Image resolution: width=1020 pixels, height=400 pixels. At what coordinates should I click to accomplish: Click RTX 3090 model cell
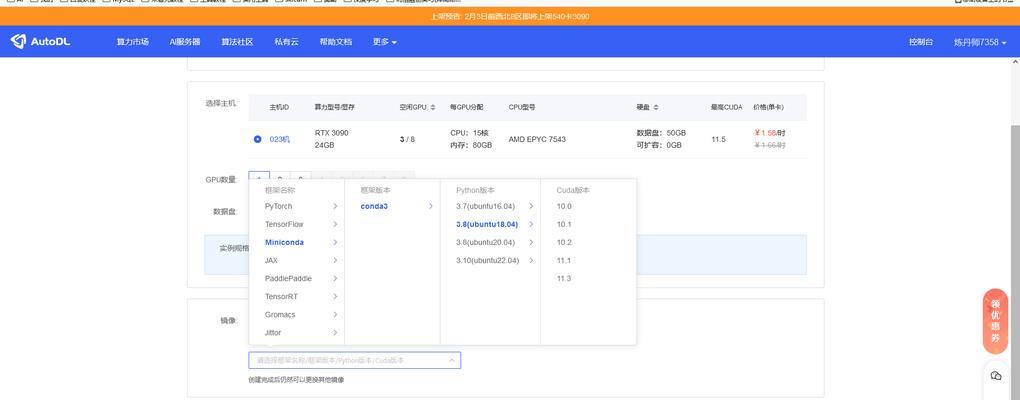click(332, 133)
